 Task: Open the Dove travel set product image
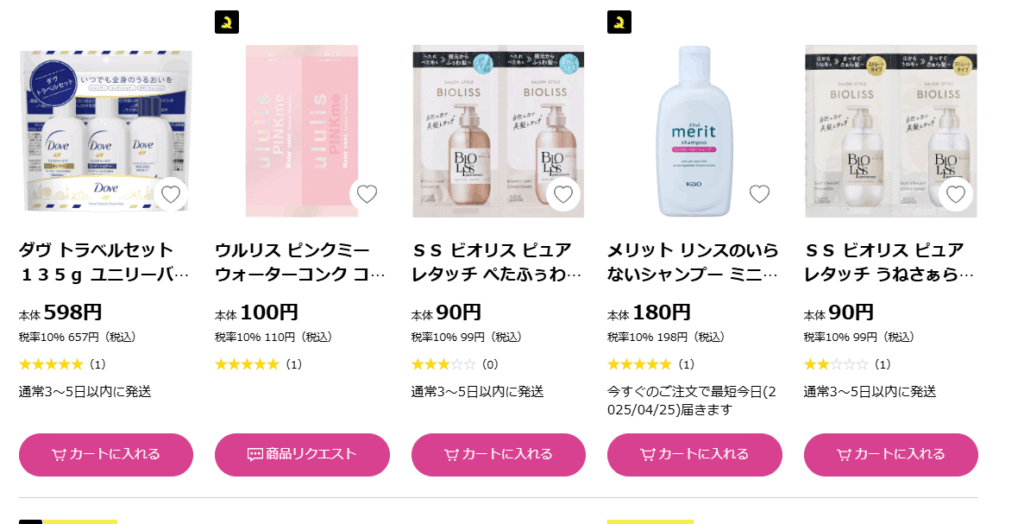(106, 131)
